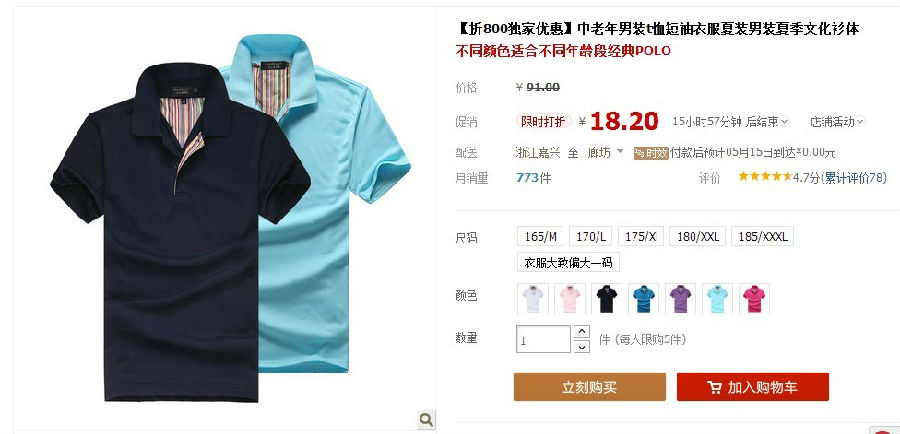Select the white polo shirt color swatch
Image resolution: width=900 pixels, height=434 pixels.
point(533,299)
